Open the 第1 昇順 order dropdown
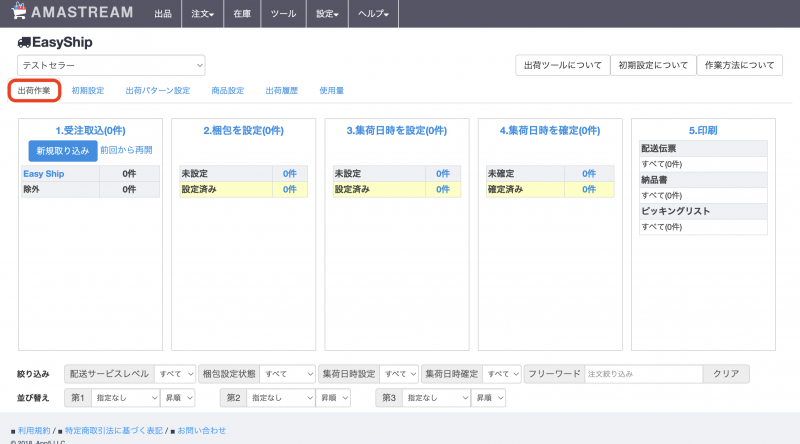Viewport: 800px width, 444px height. pos(178,398)
